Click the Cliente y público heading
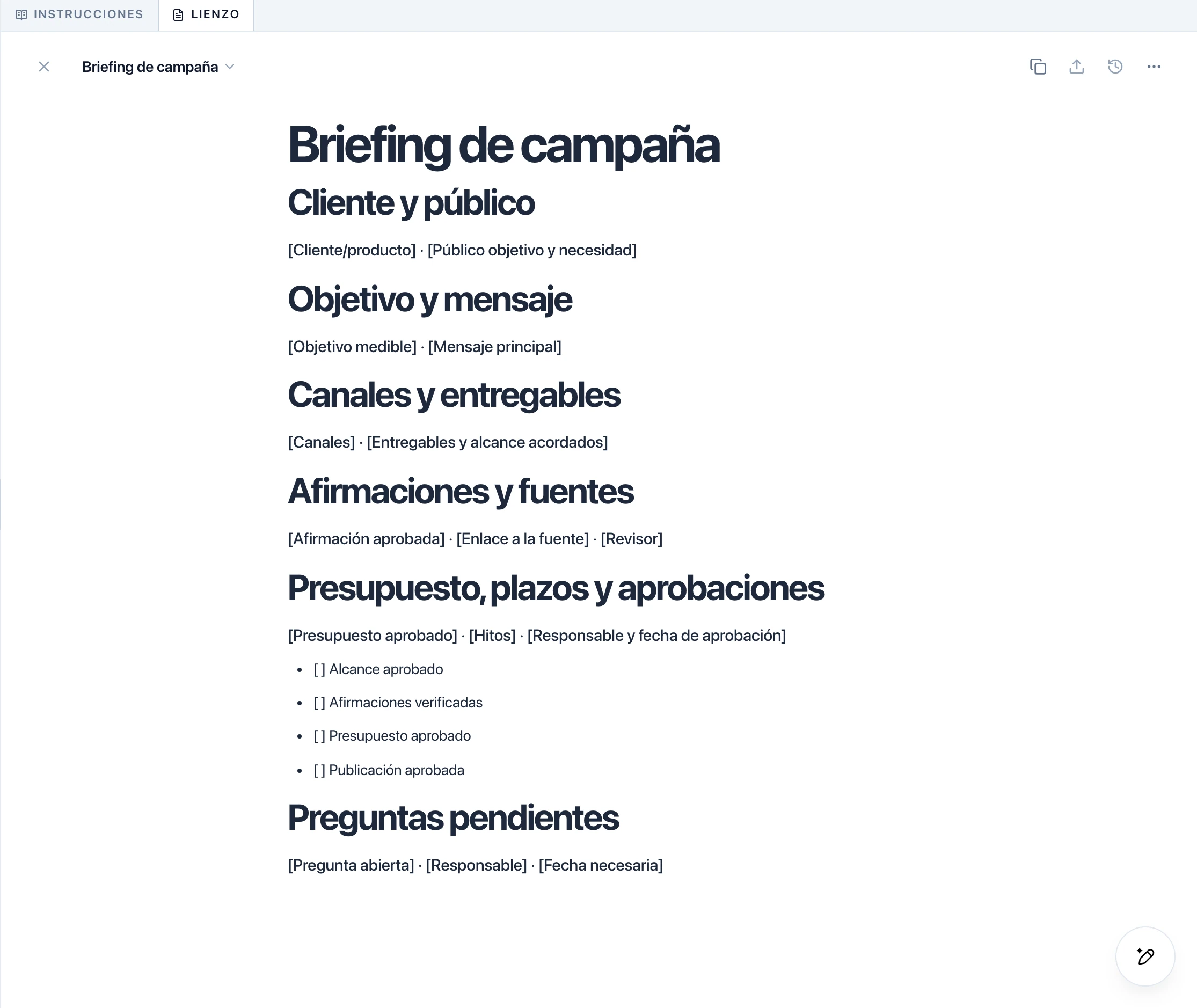Image resolution: width=1197 pixels, height=1008 pixels. click(x=411, y=202)
